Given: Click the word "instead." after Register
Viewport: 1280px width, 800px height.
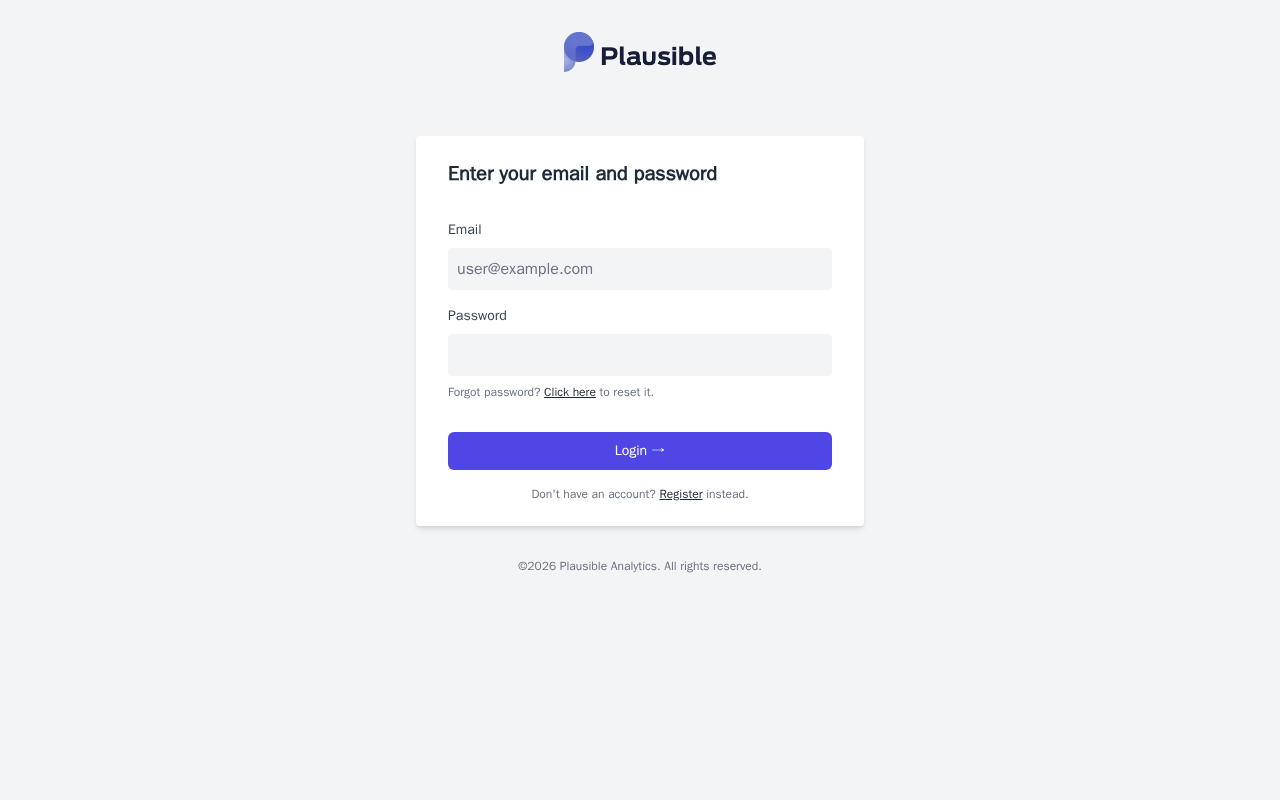Looking at the screenshot, I should tap(727, 494).
